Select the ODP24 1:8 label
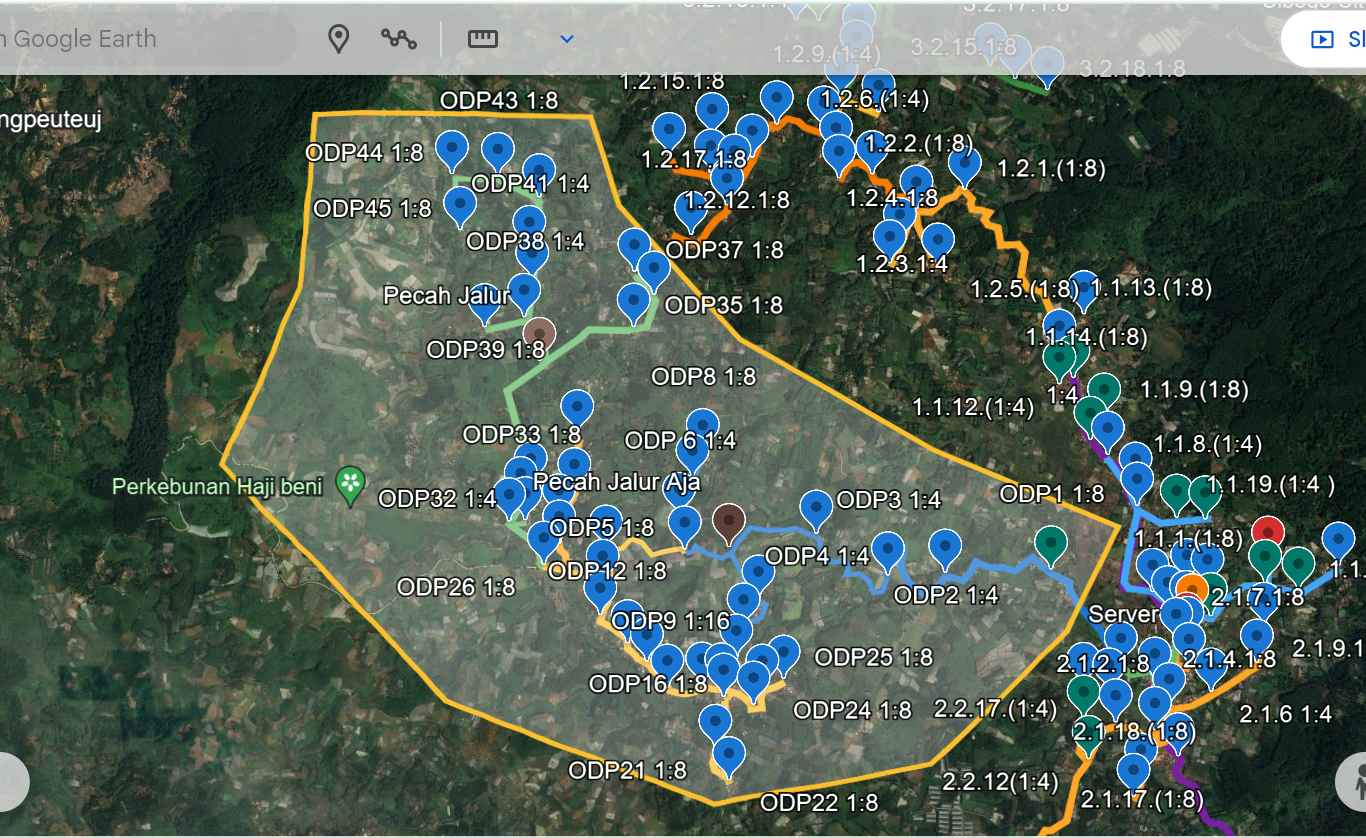1366x838 pixels. (x=852, y=710)
